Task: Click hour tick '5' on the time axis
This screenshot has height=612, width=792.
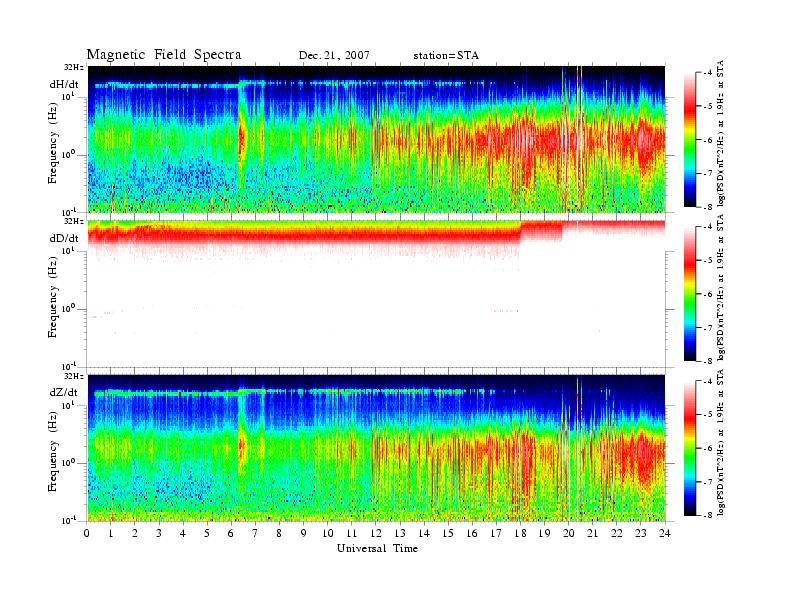Action: click(x=207, y=534)
